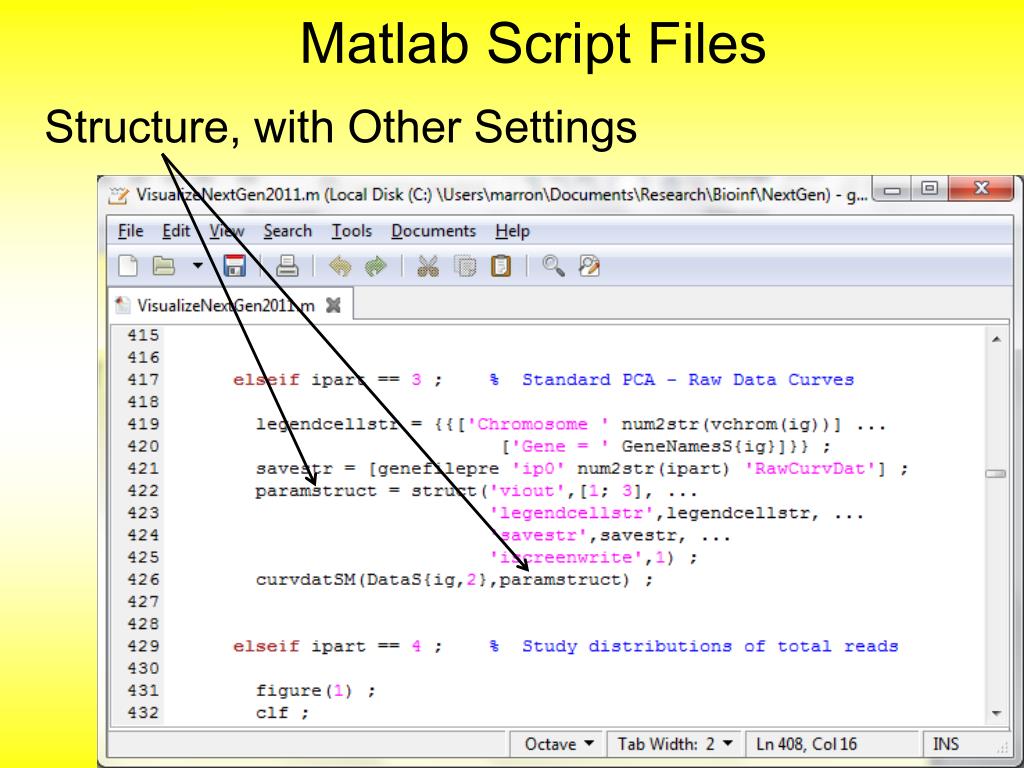Screen dimensions: 1024x768
Task: Redo edit with the green redo arrow
Action: (x=376, y=266)
